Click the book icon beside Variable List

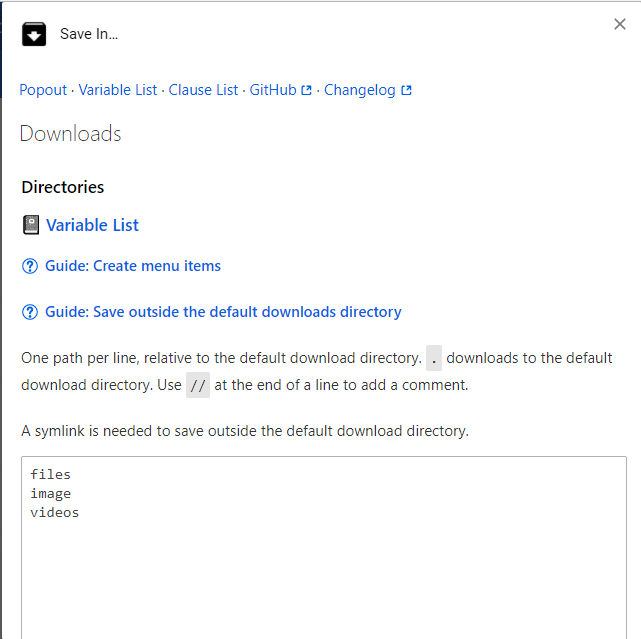point(31,225)
